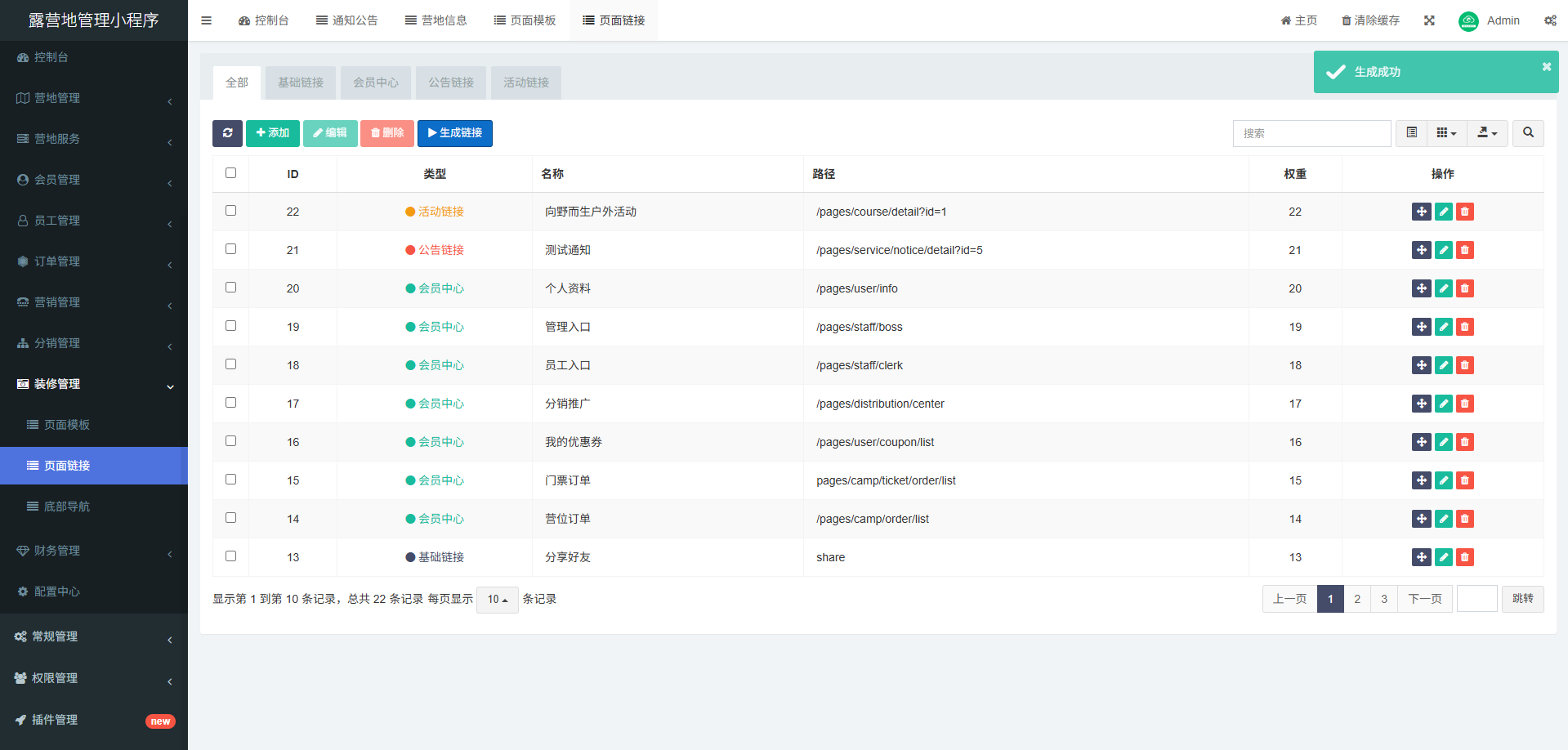Click drag-sort icon for 员工入口 row
Image resolution: width=1568 pixels, height=750 pixels.
click(x=1422, y=365)
